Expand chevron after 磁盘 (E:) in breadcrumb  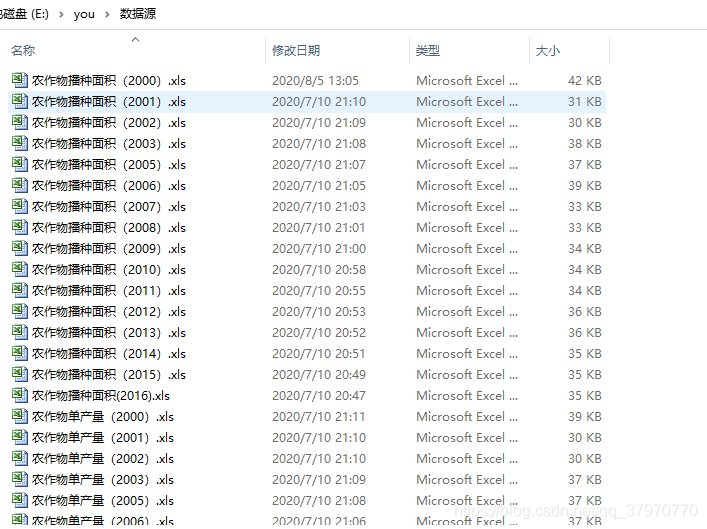pyautogui.click(x=61, y=14)
